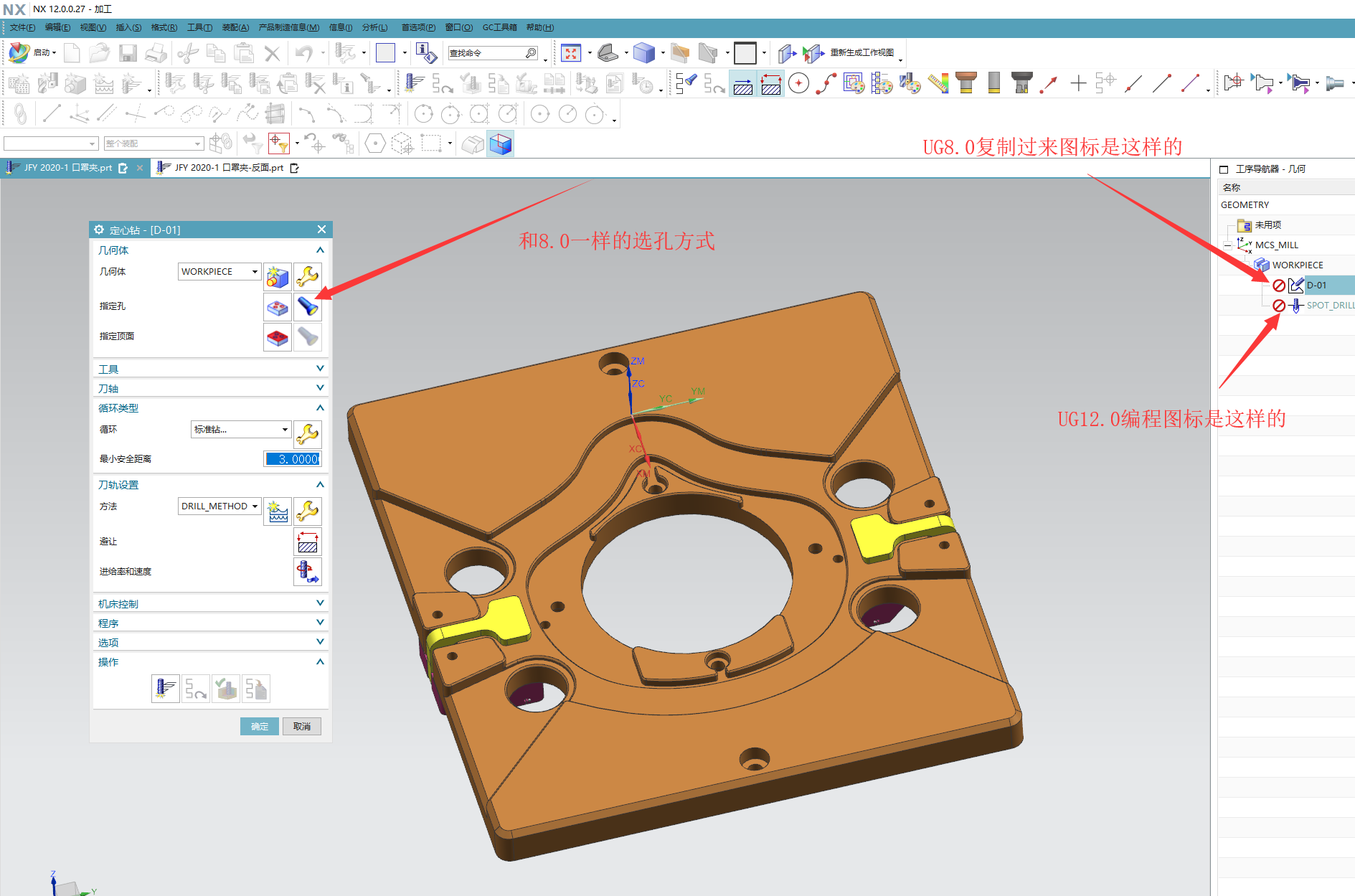The width and height of the screenshot is (1355, 896).
Task: Click the Open file folder icon
Action: click(99, 53)
